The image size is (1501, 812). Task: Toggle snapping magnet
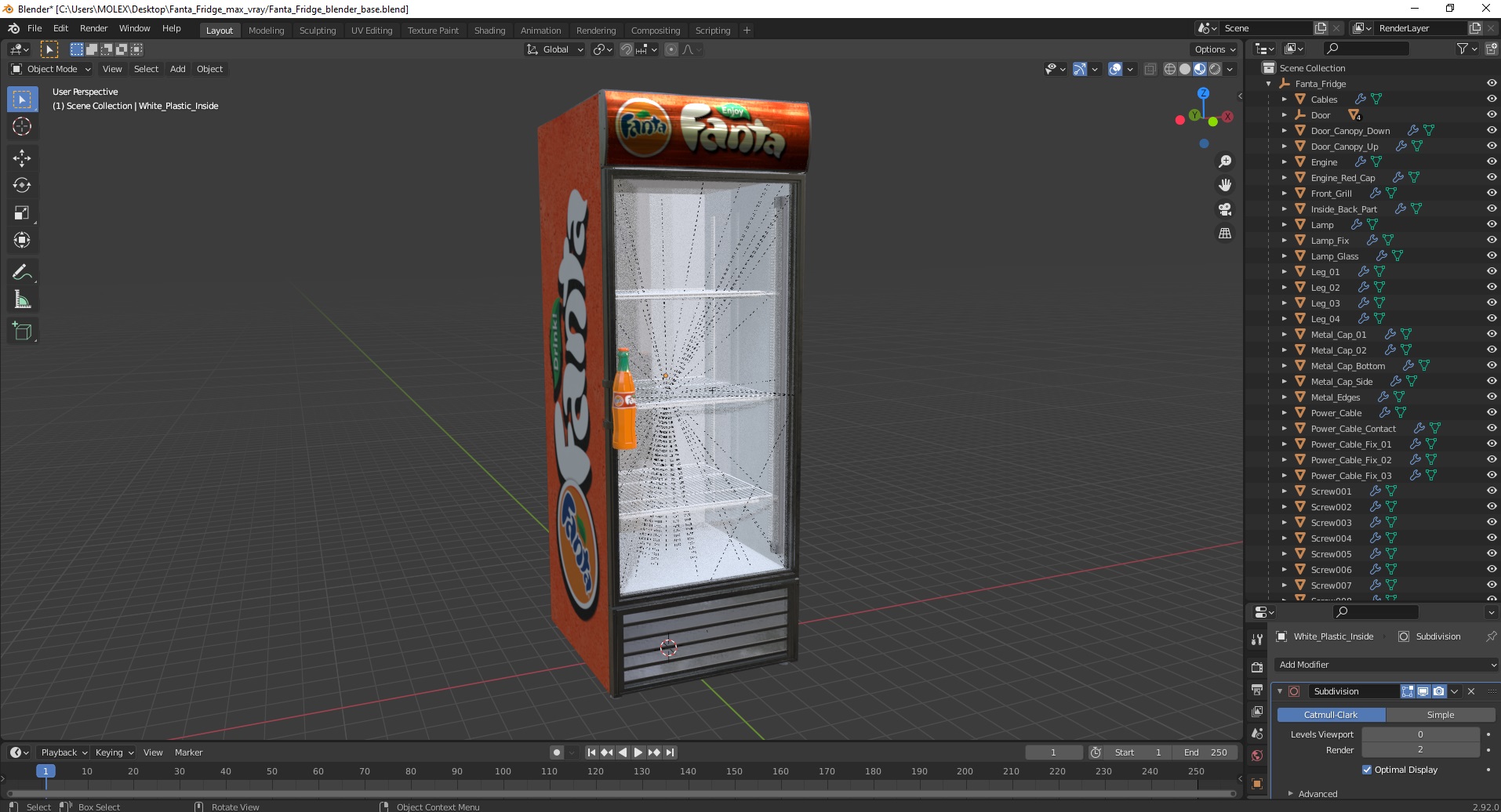(627, 49)
